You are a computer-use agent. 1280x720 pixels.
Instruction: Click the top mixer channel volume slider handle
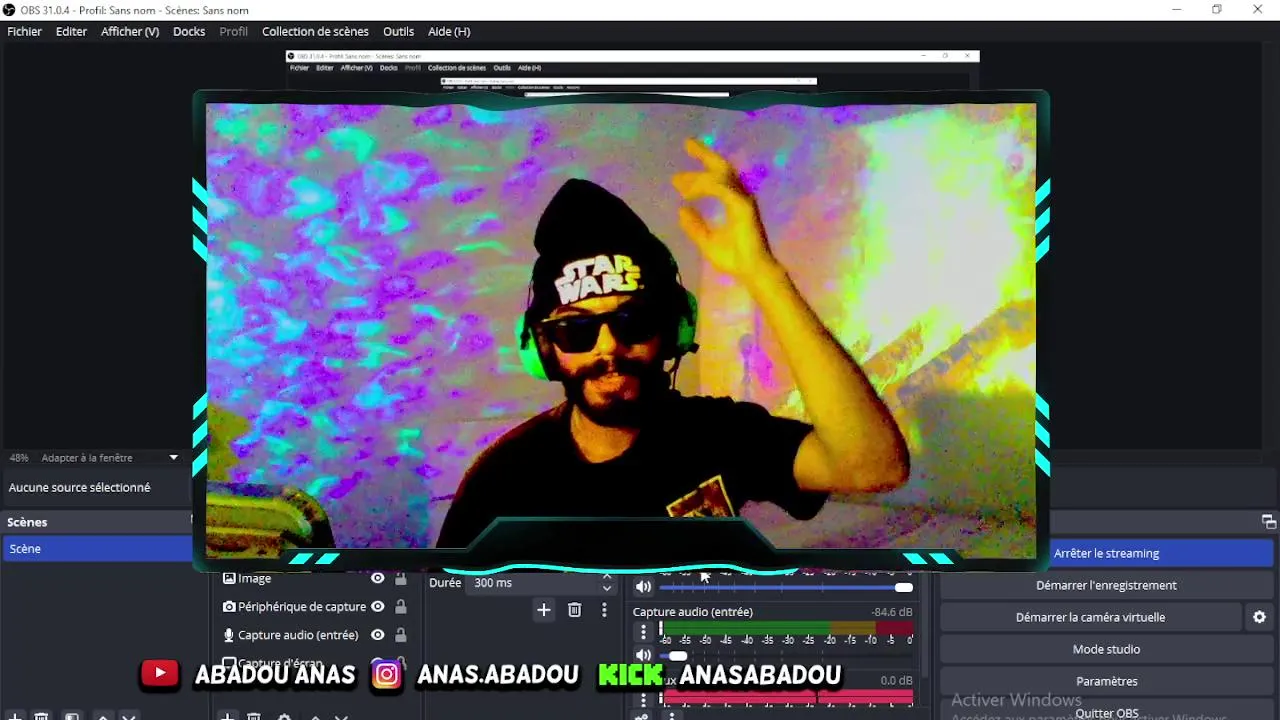(904, 587)
